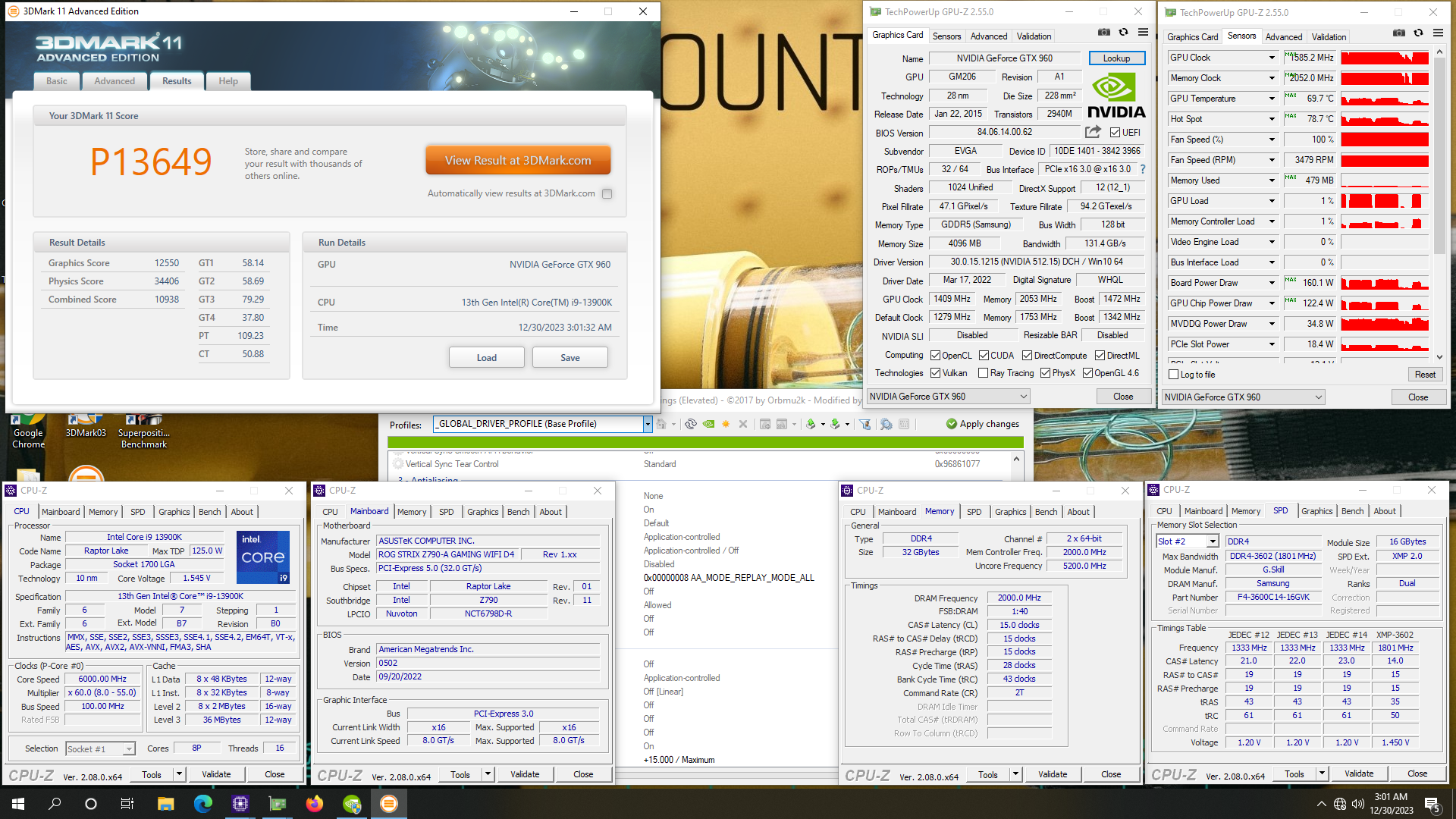This screenshot has height=819, width=1456.
Task: Open File Explorer from the taskbar
Action: coord(166,804)
